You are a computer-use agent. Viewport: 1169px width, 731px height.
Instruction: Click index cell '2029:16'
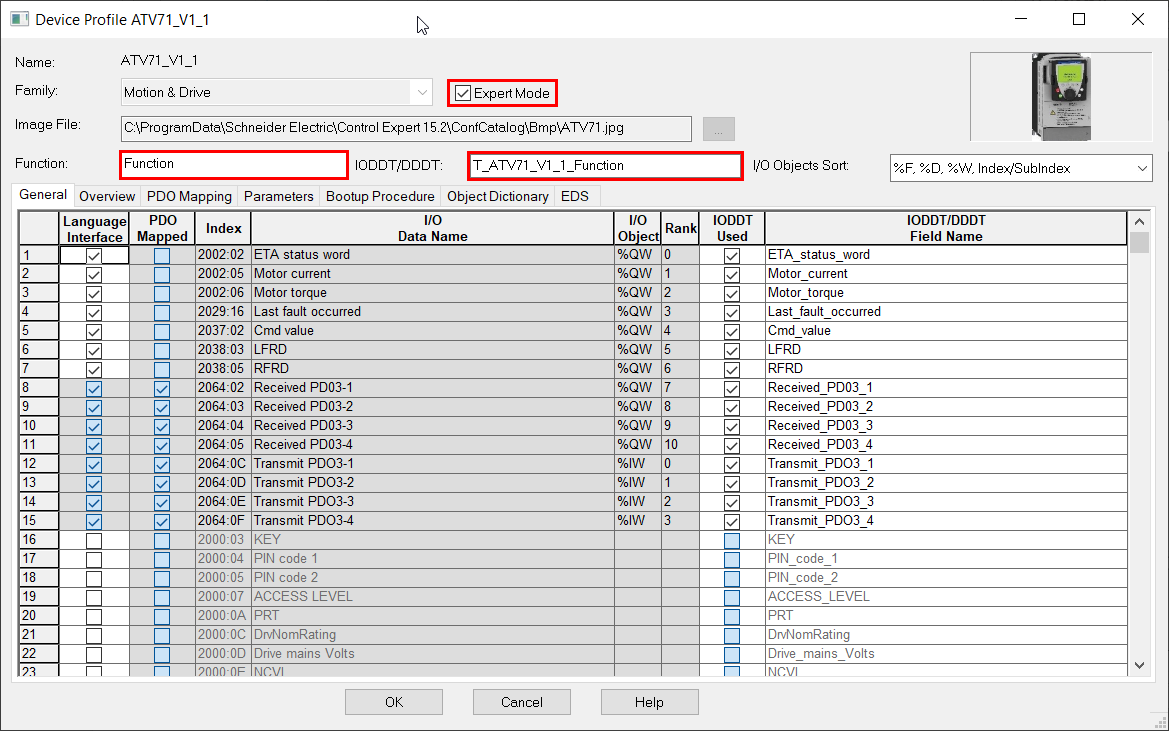(223, 311)
